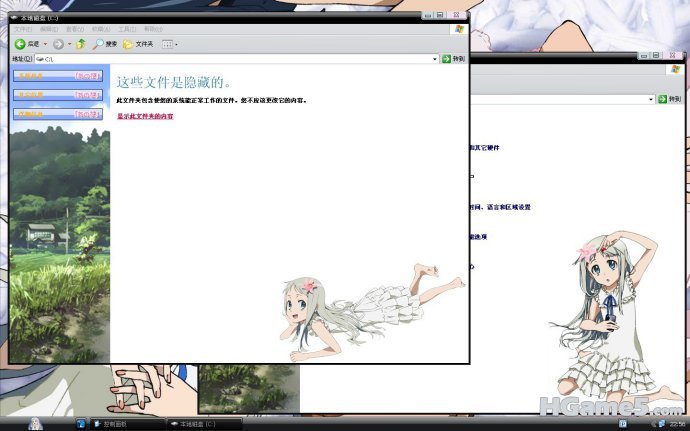This screenshot has width=690, height=431.
Task: Click the link ending in 选项 in Control Panel
Action: (x=478, y=237)
